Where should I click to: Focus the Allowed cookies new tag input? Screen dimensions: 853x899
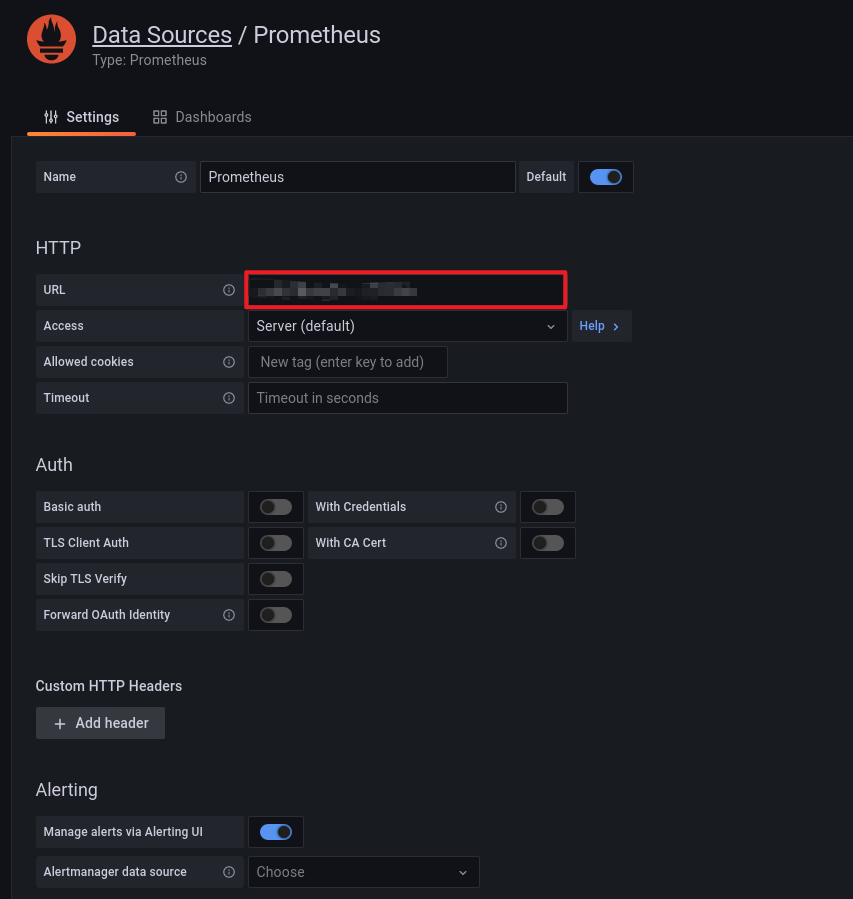[347, 362]
